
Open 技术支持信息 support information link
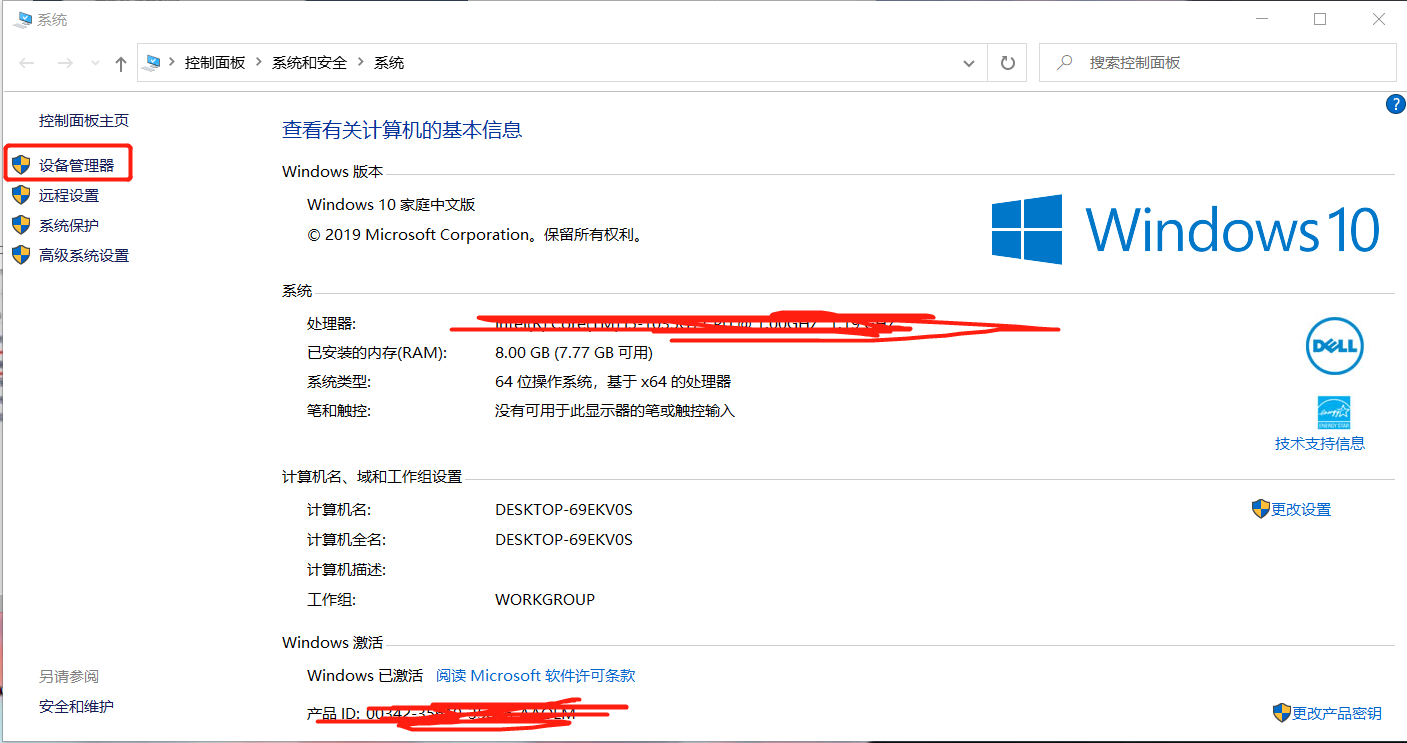(1320, 443)
